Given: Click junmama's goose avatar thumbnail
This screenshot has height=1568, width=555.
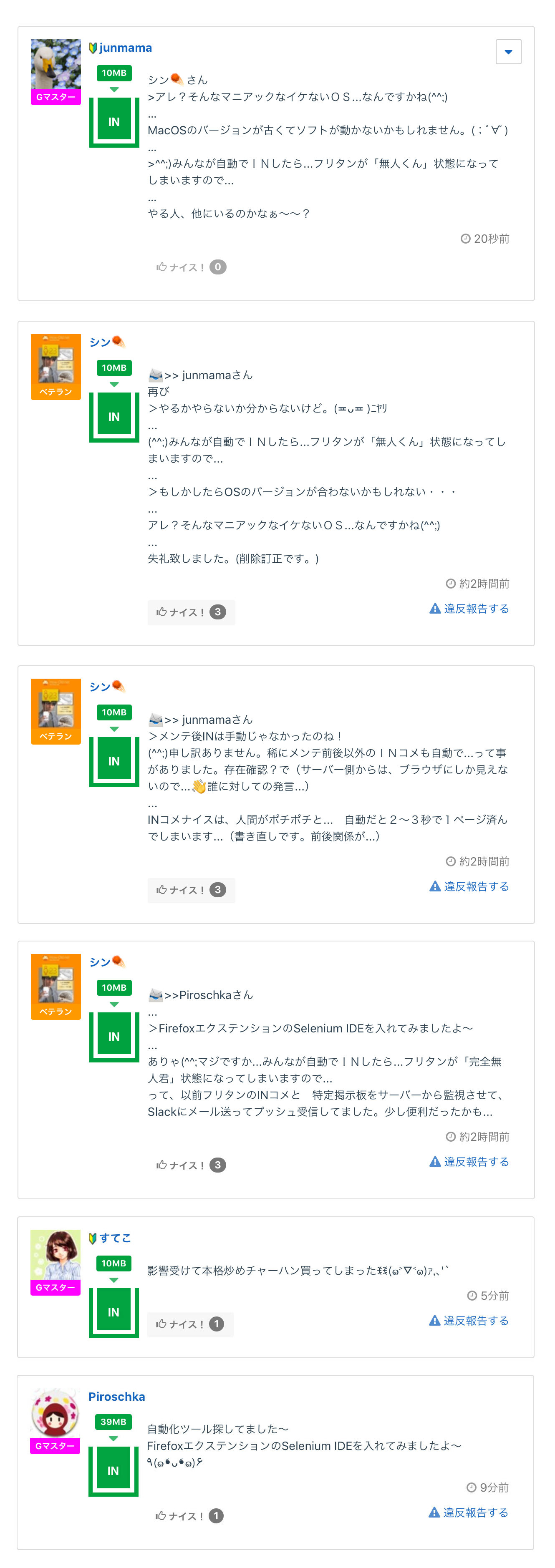Looking at the screenshot, I should pos(55,65).
